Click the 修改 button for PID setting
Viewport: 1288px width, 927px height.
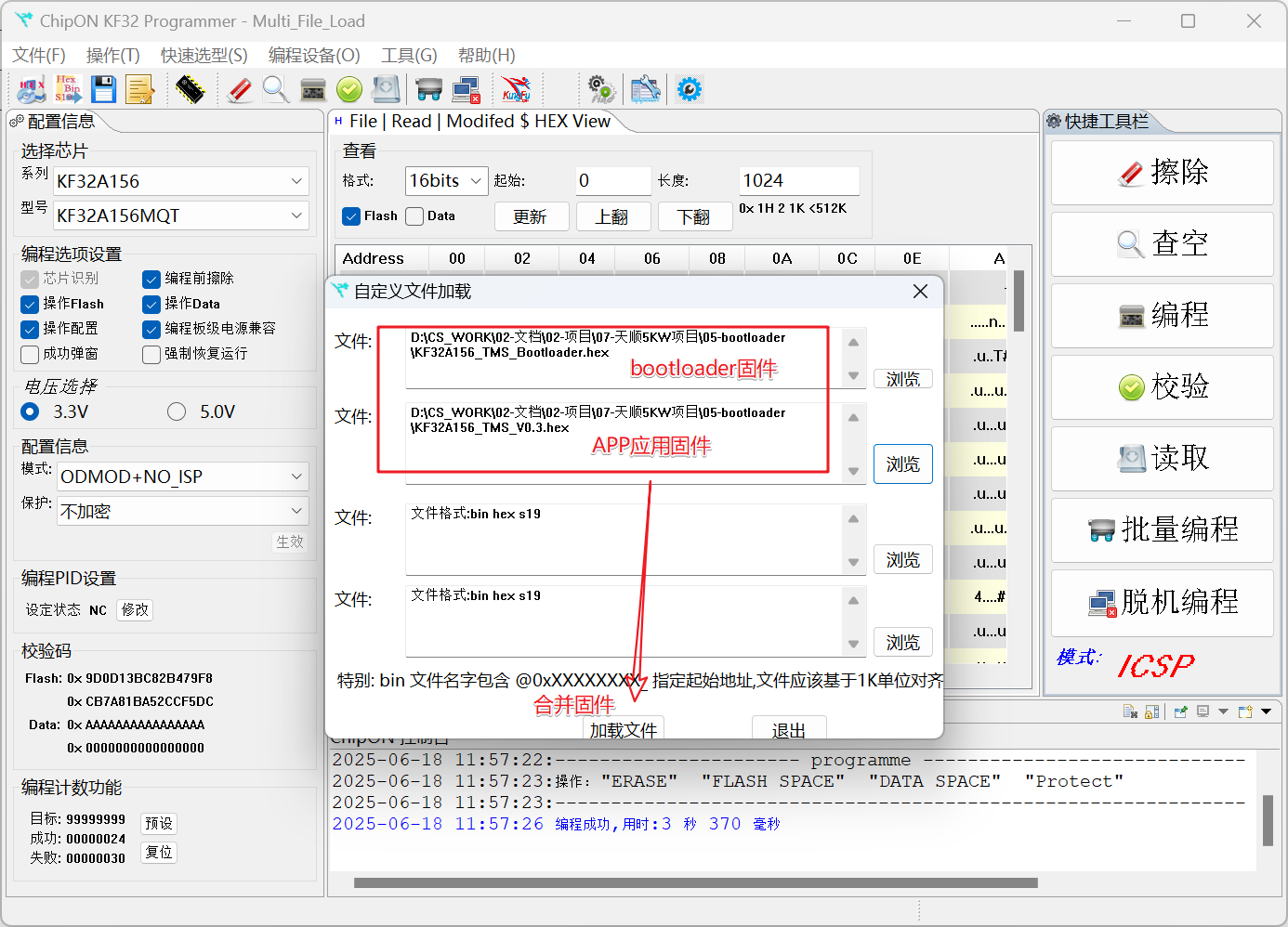click(135, 610)
